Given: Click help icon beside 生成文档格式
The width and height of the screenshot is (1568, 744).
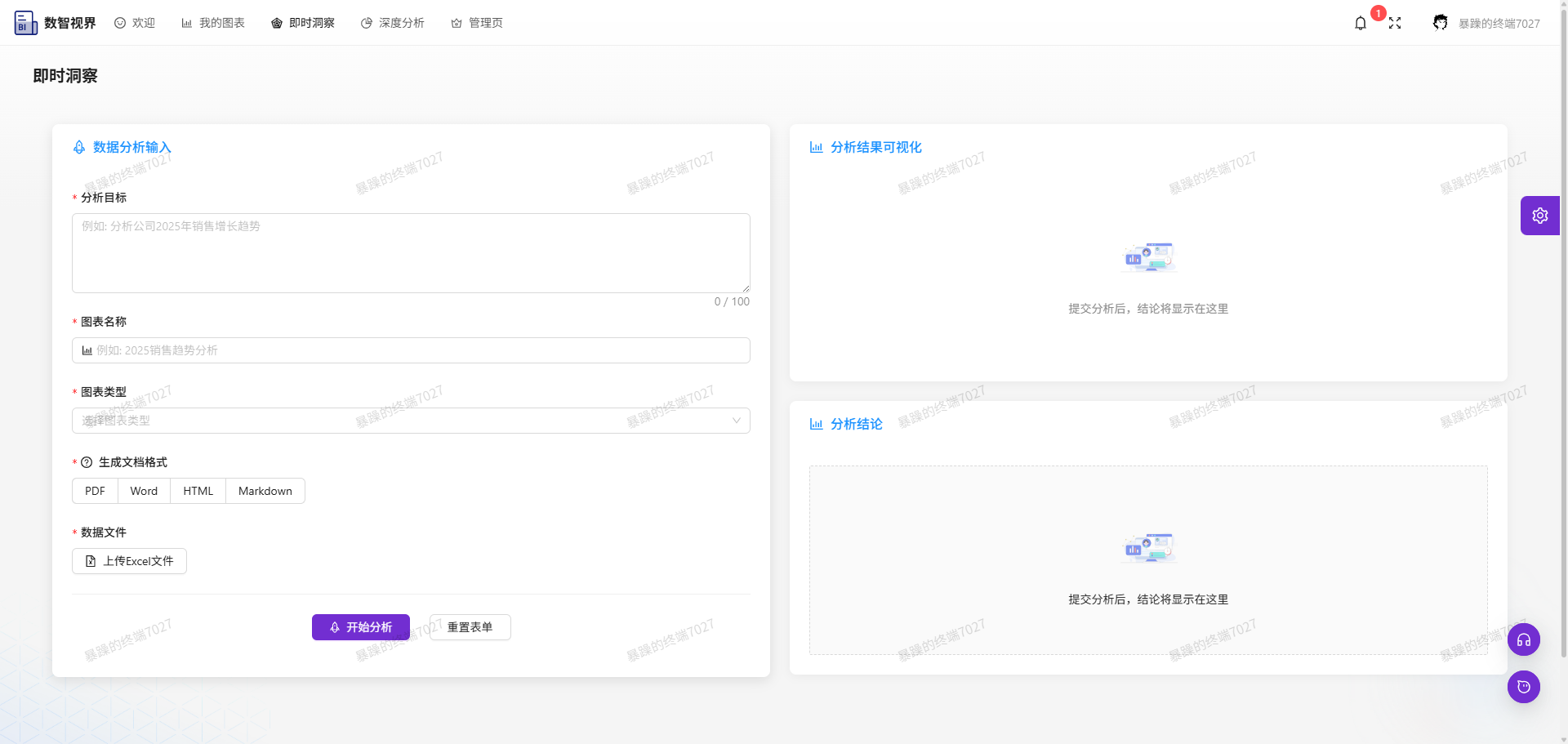Looking at the screenshot, I should point(87,463).
